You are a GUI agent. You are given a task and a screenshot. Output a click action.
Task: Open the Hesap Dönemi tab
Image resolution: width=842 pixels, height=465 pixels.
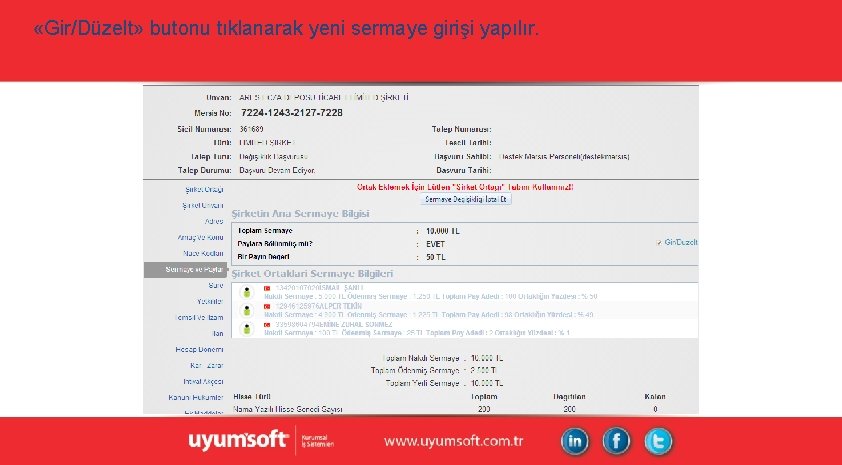click(x=199, y=350)
